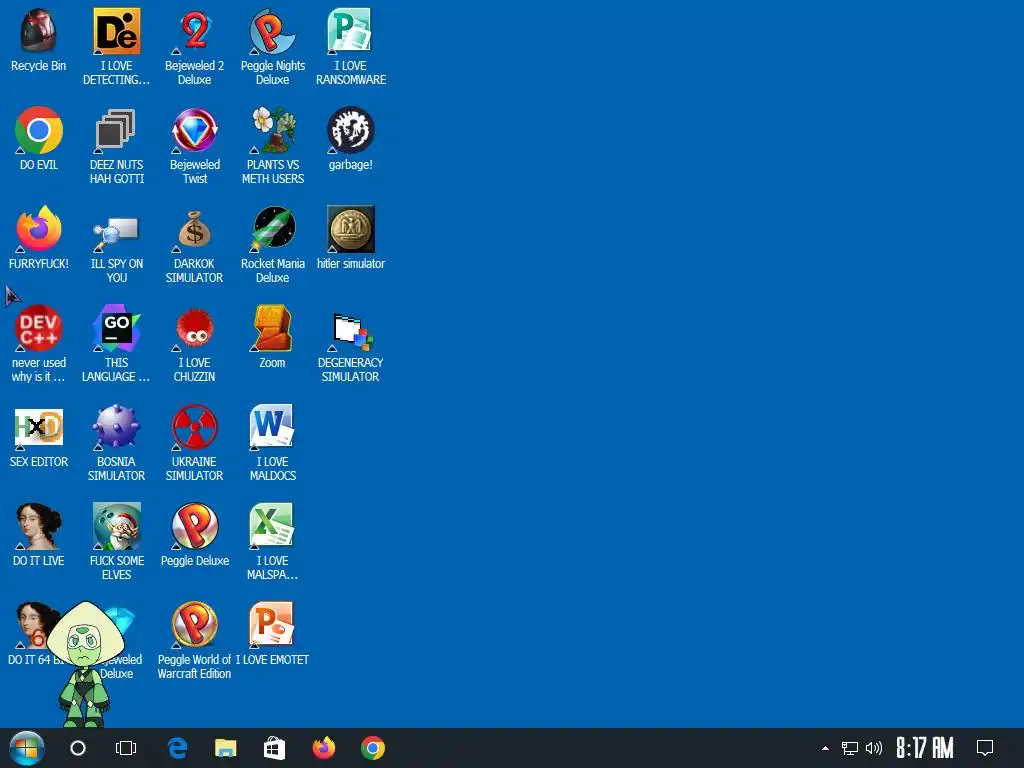Launch Microsoft Edge from the taskbar

pyautogui.click(x=177, y=748)
